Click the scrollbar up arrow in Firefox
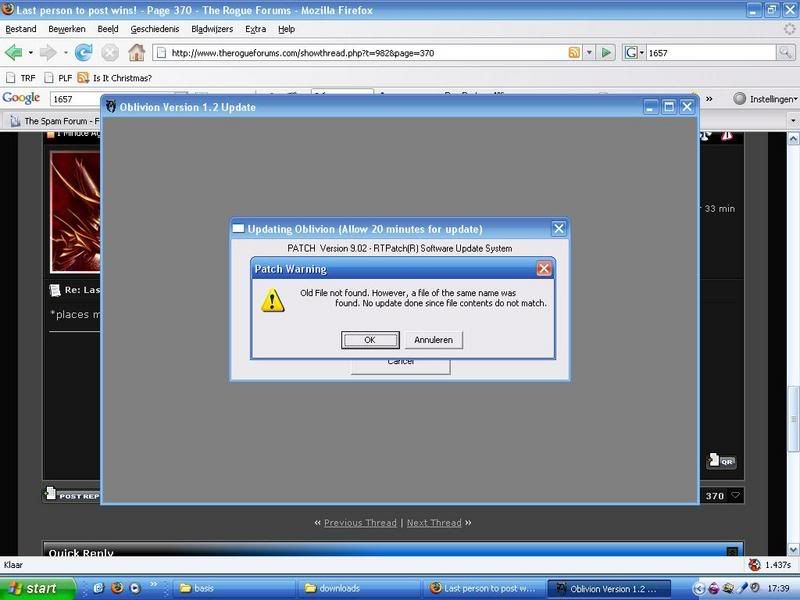 793,138
